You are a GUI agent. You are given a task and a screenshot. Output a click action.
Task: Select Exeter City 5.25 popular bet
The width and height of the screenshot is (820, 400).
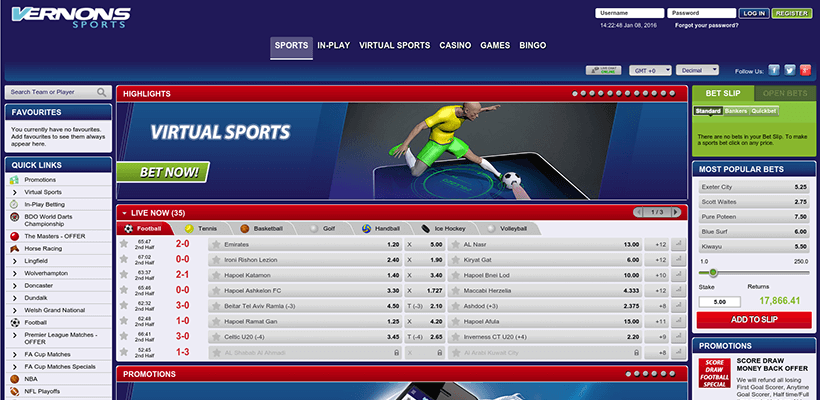tap(754, 187)
